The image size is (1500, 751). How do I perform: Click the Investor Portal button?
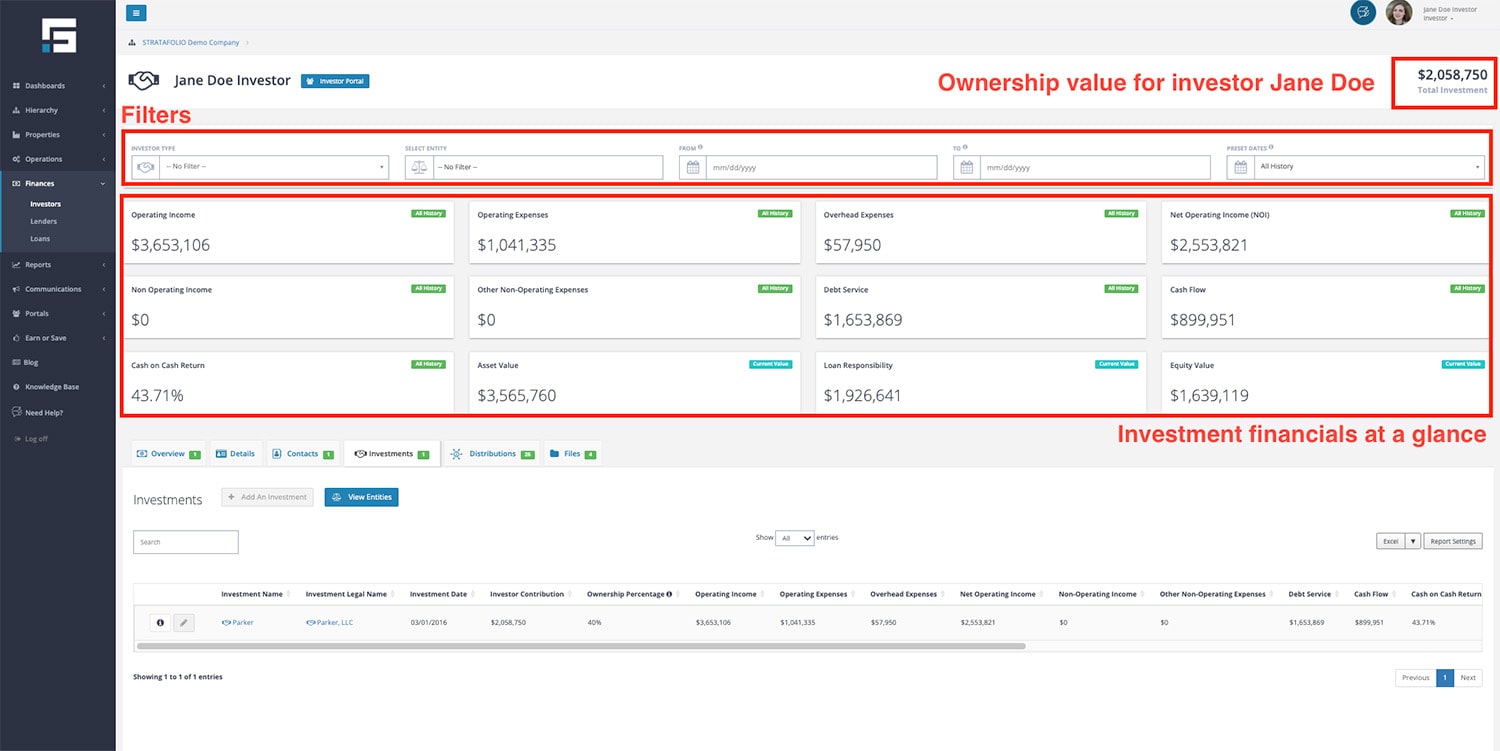point(335,81)
